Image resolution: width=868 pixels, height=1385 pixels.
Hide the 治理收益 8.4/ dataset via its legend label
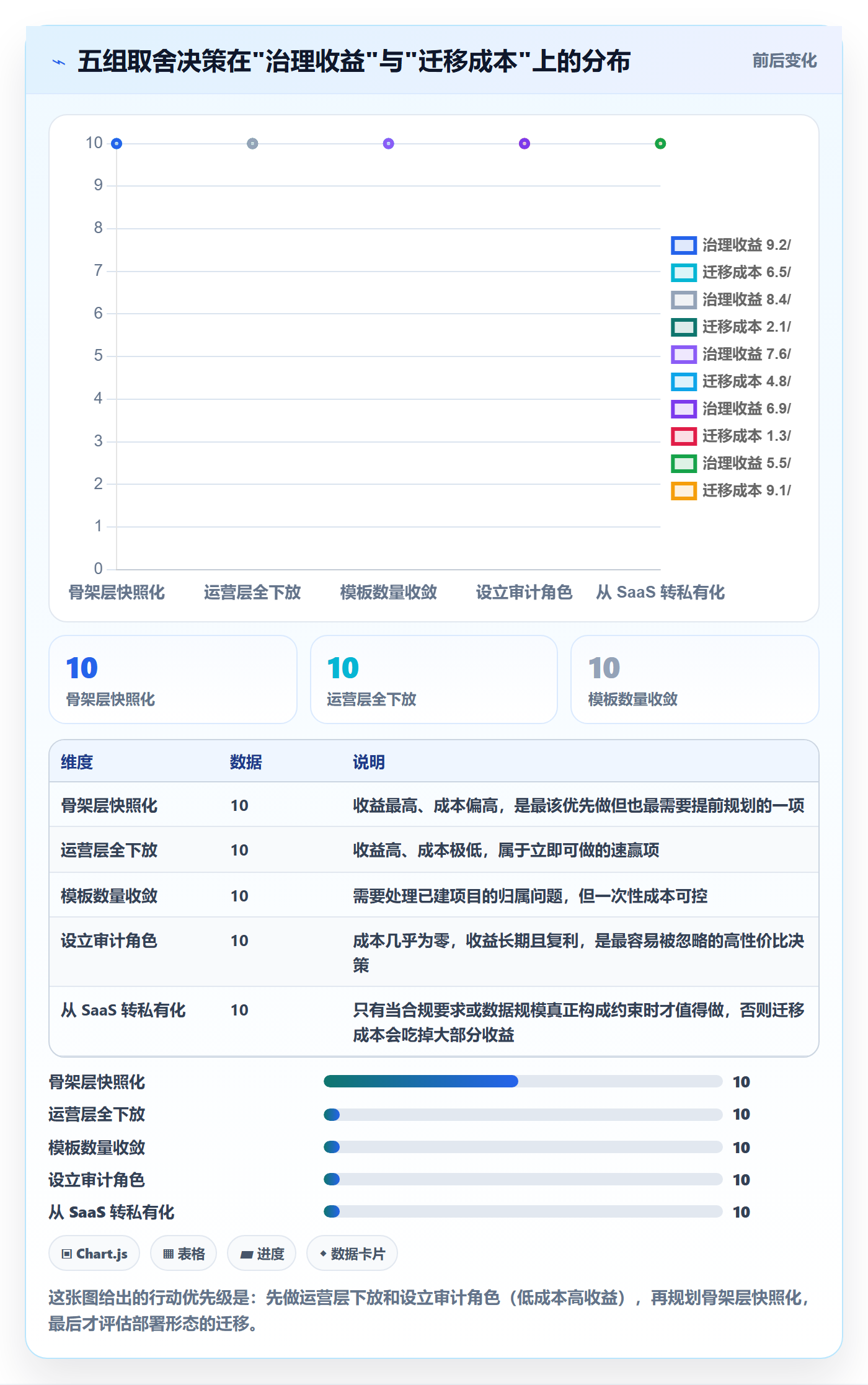(x=746, y=300)
